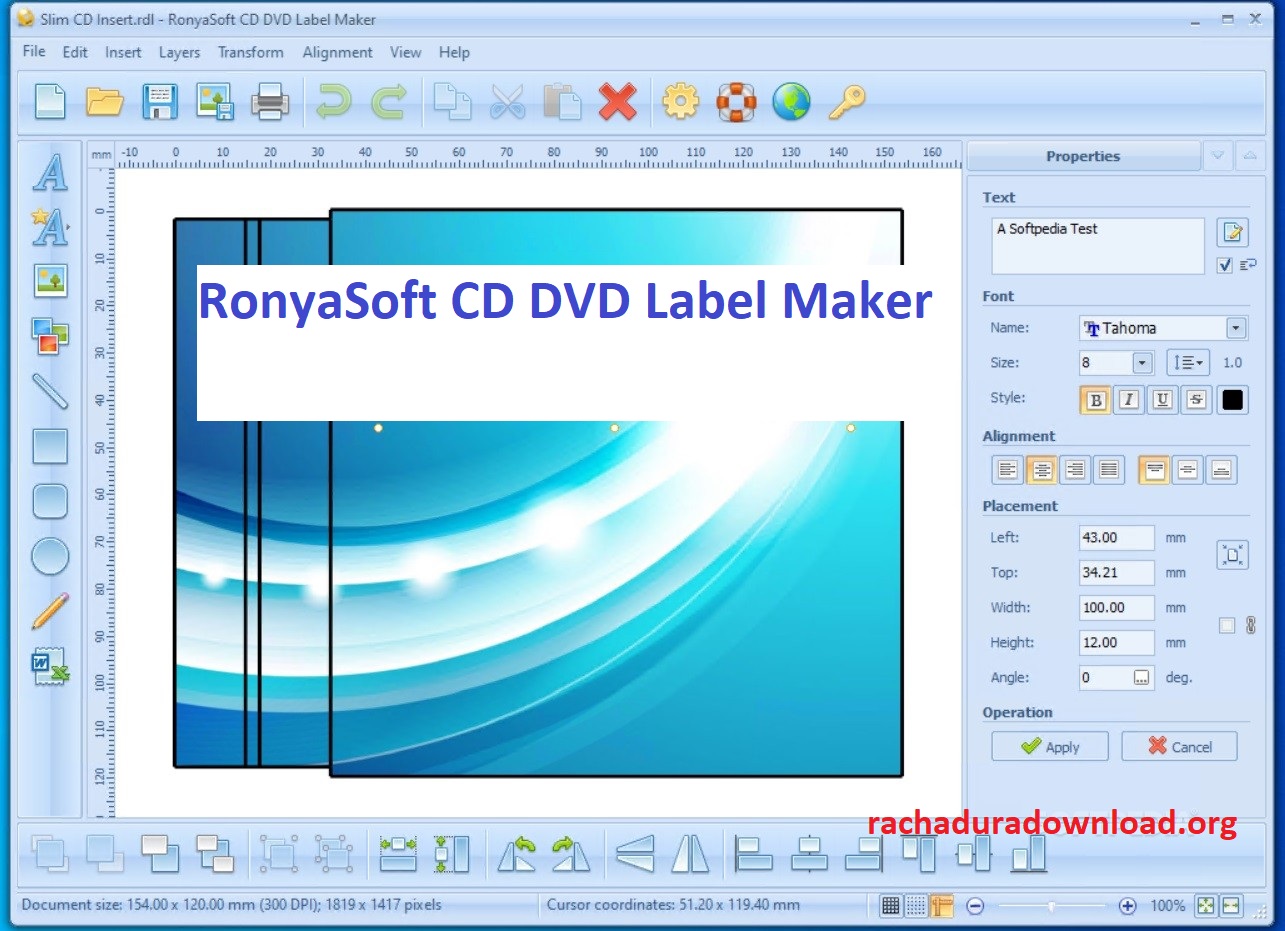Image resolution: width=1285 pixels, height=931 pixels.
Task: Open the Alignment menu
Action: [337, 52]
